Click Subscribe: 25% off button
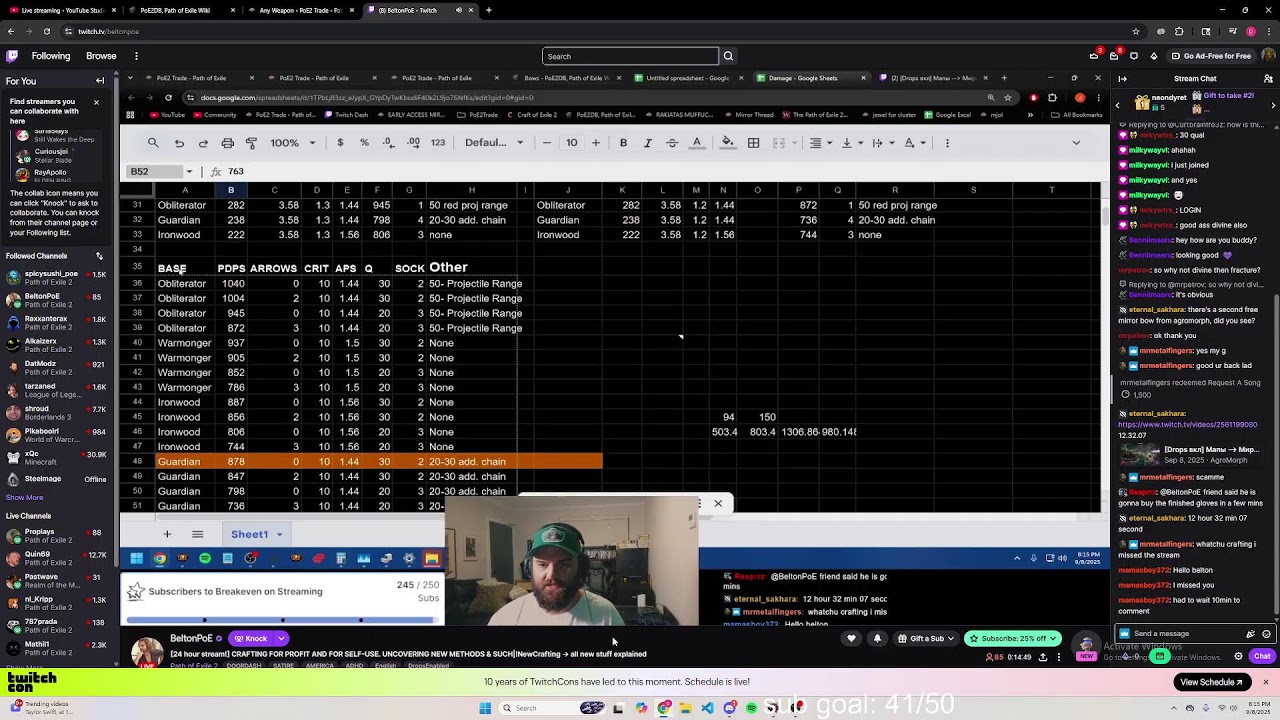This screenshot has height=720, width=1280. (1013, 638)
